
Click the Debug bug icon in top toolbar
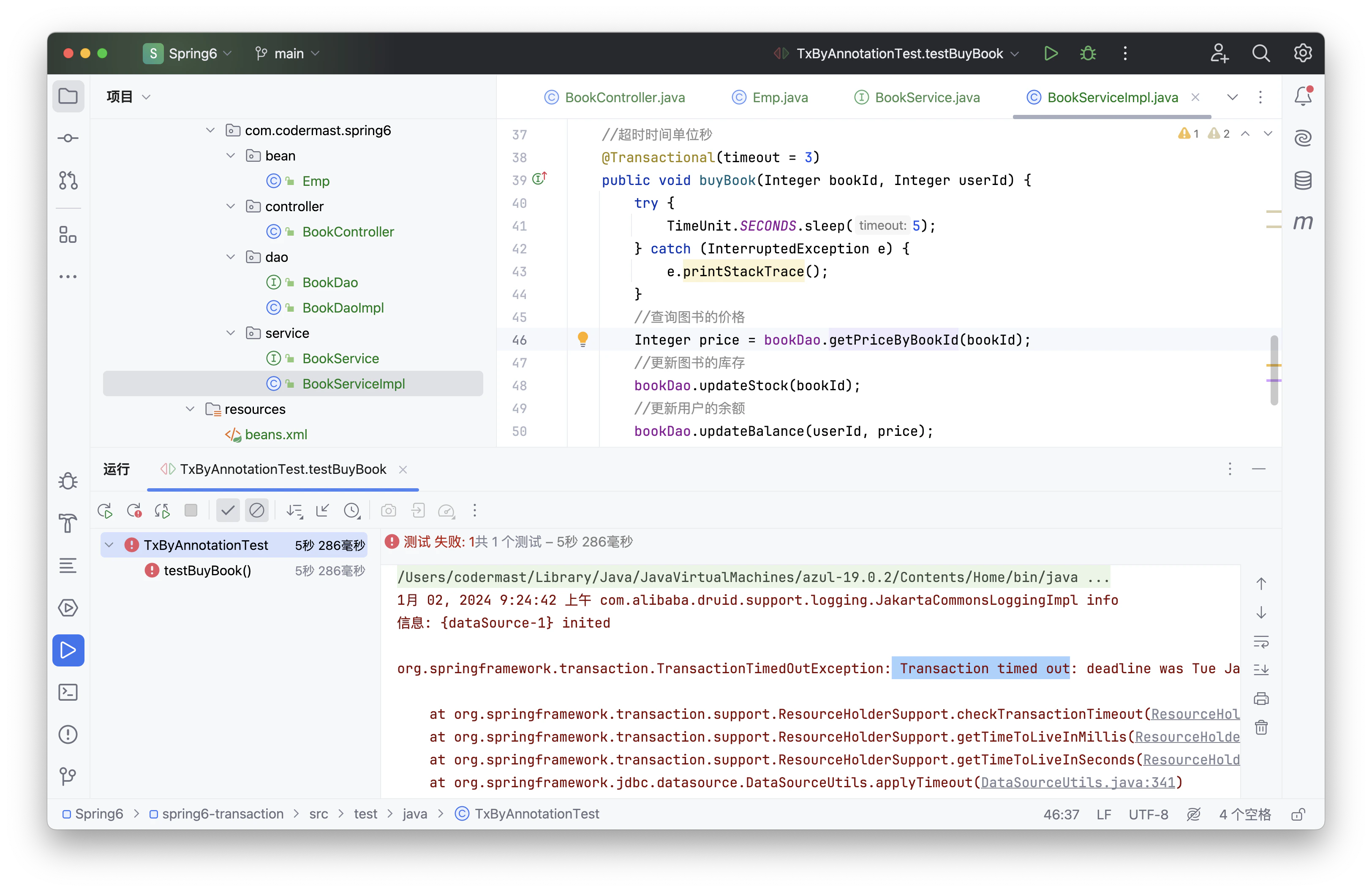click(x=1088, y=54)
